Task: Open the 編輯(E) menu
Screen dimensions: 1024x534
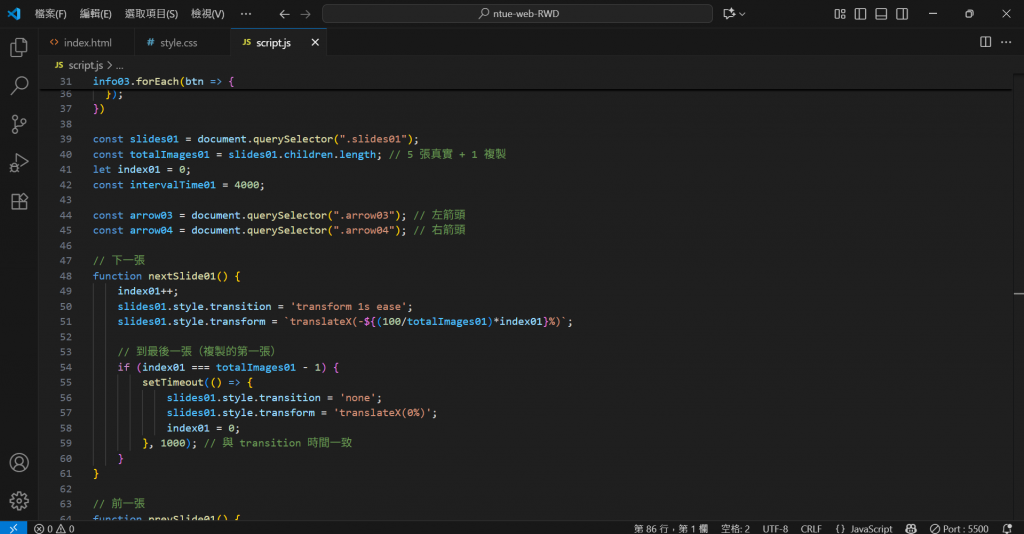Action: point(95,14)
